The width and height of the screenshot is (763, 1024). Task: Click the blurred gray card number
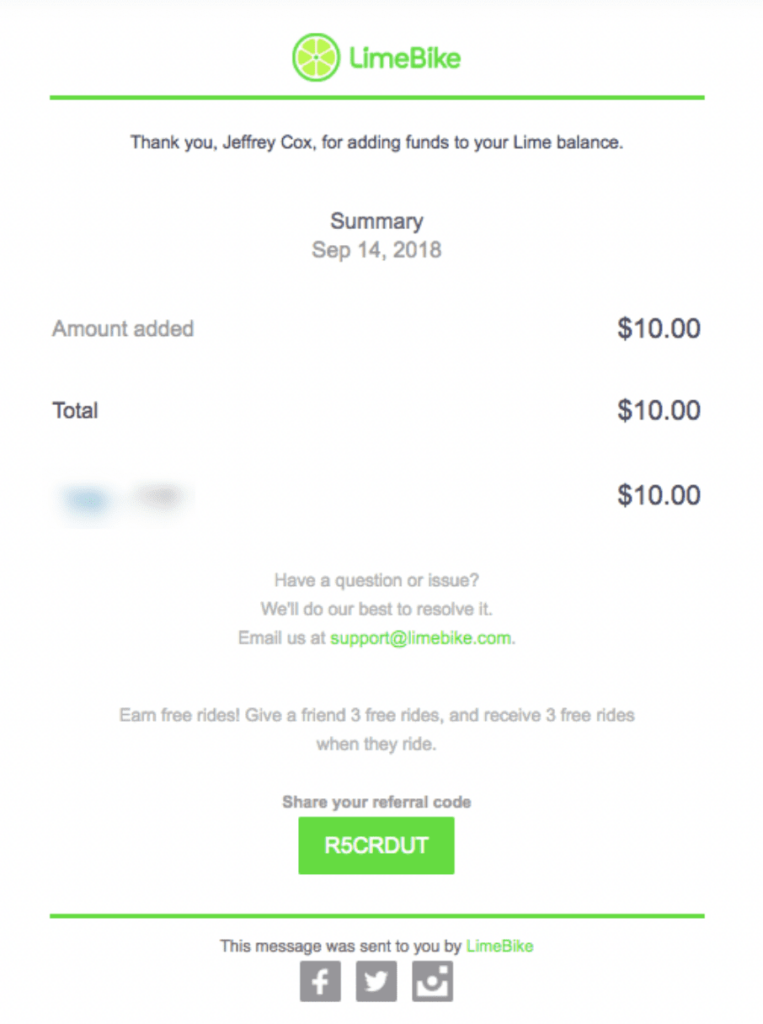159,496
